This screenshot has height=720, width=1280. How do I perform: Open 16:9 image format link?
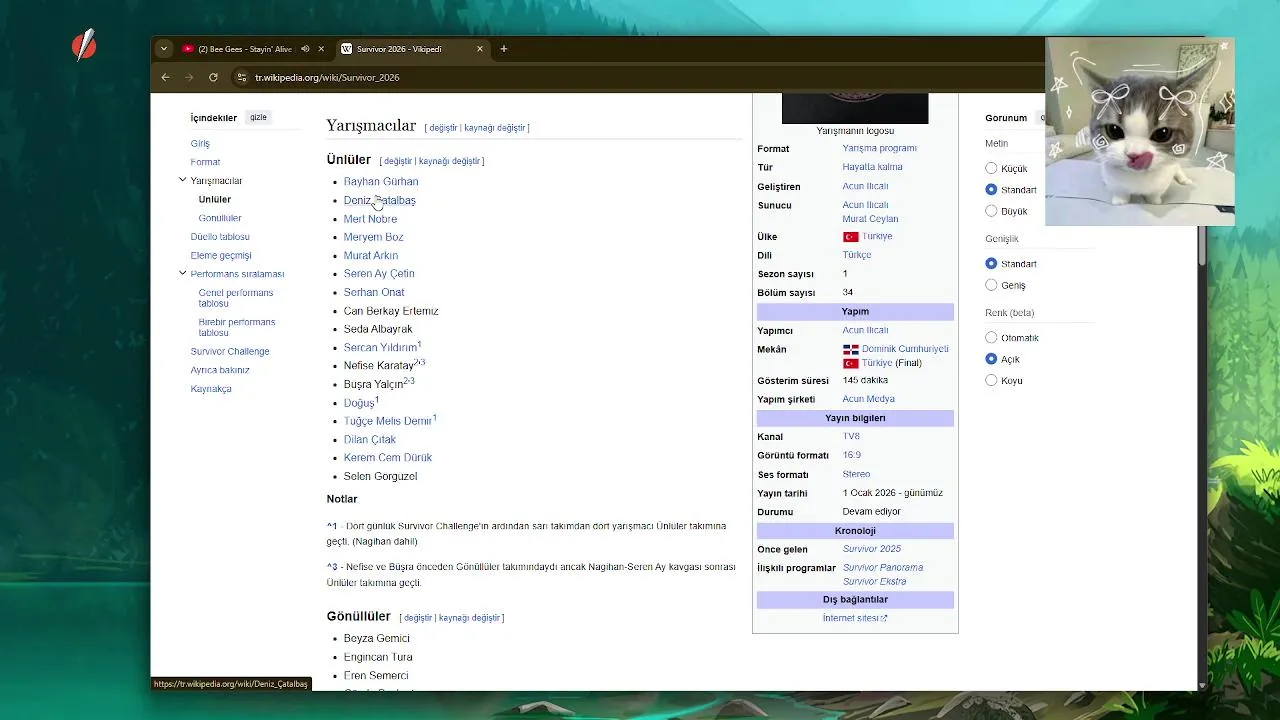pyautogui.click(x=851, y=455)
